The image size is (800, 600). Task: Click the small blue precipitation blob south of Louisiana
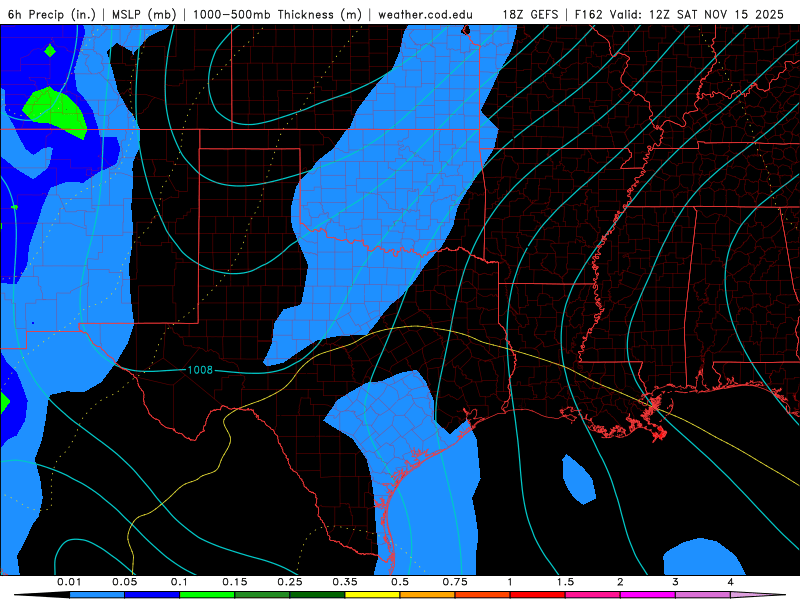(x=578, y=480)
